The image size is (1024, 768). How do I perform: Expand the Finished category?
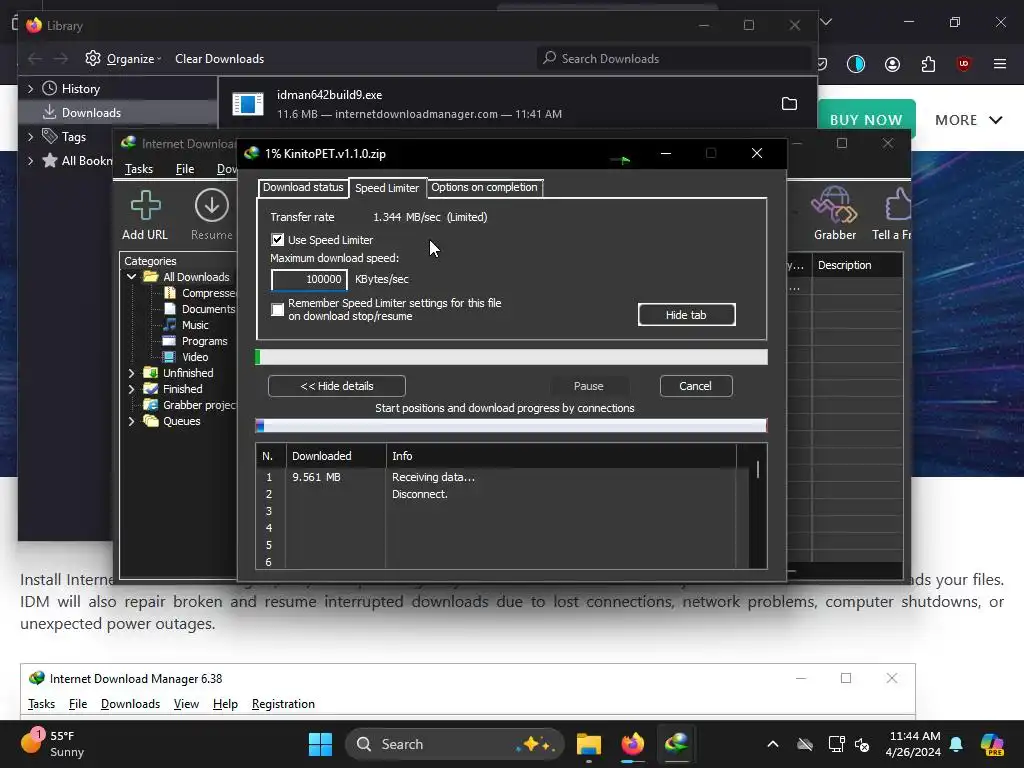click(x=131, y=389)
